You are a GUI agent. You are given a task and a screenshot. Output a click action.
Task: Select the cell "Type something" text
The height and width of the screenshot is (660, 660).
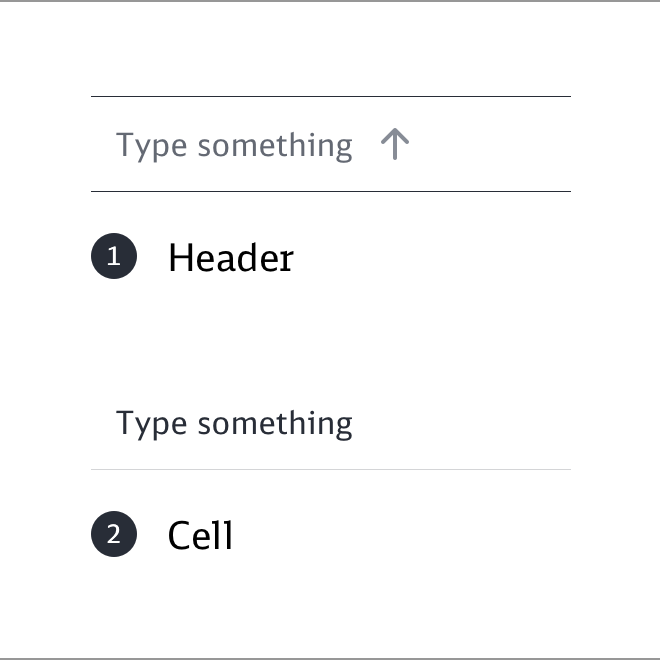point(234,424)
